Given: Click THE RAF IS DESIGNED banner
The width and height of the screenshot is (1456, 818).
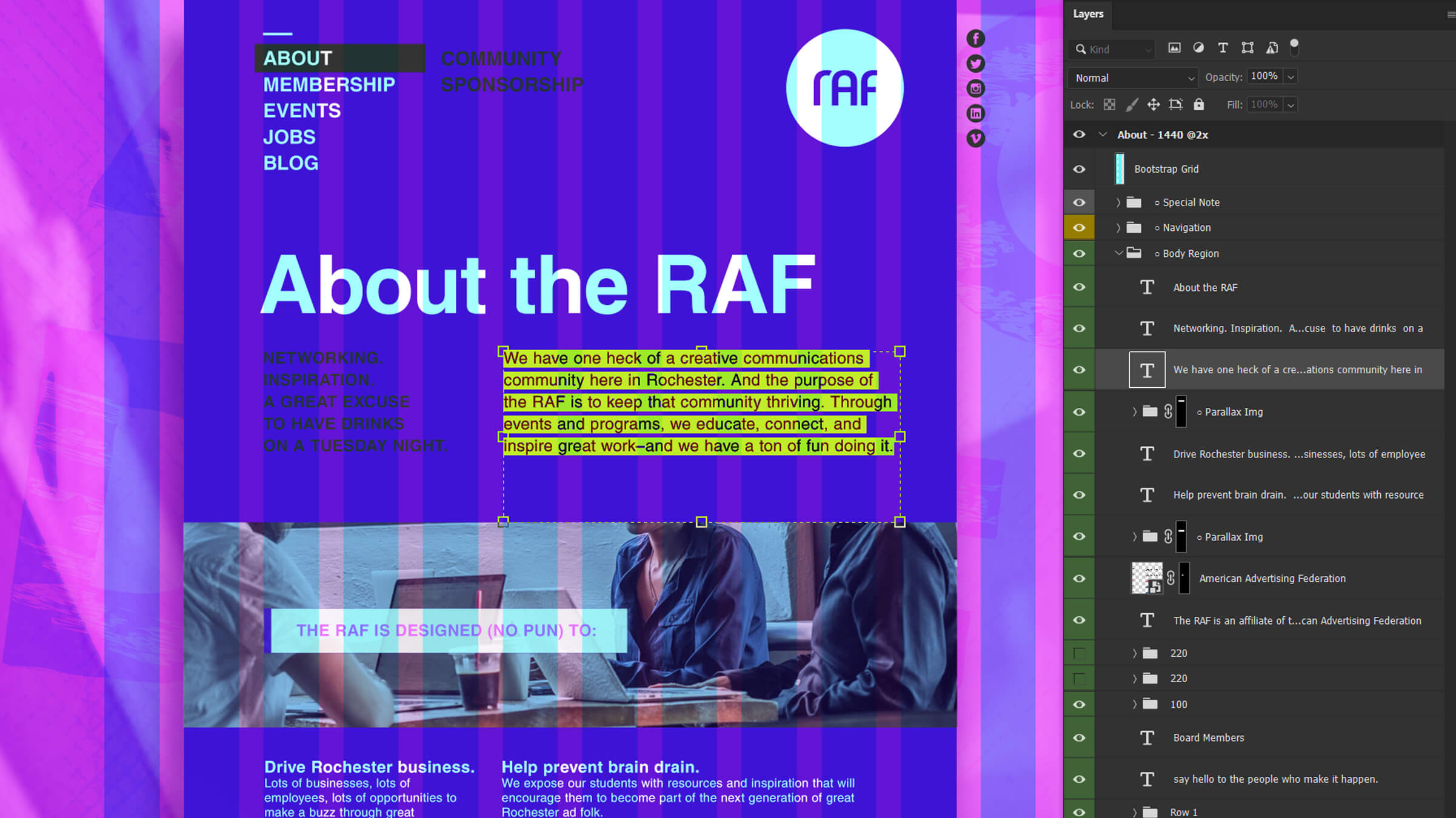Looking at the screenshot, I should pos(446,630).
